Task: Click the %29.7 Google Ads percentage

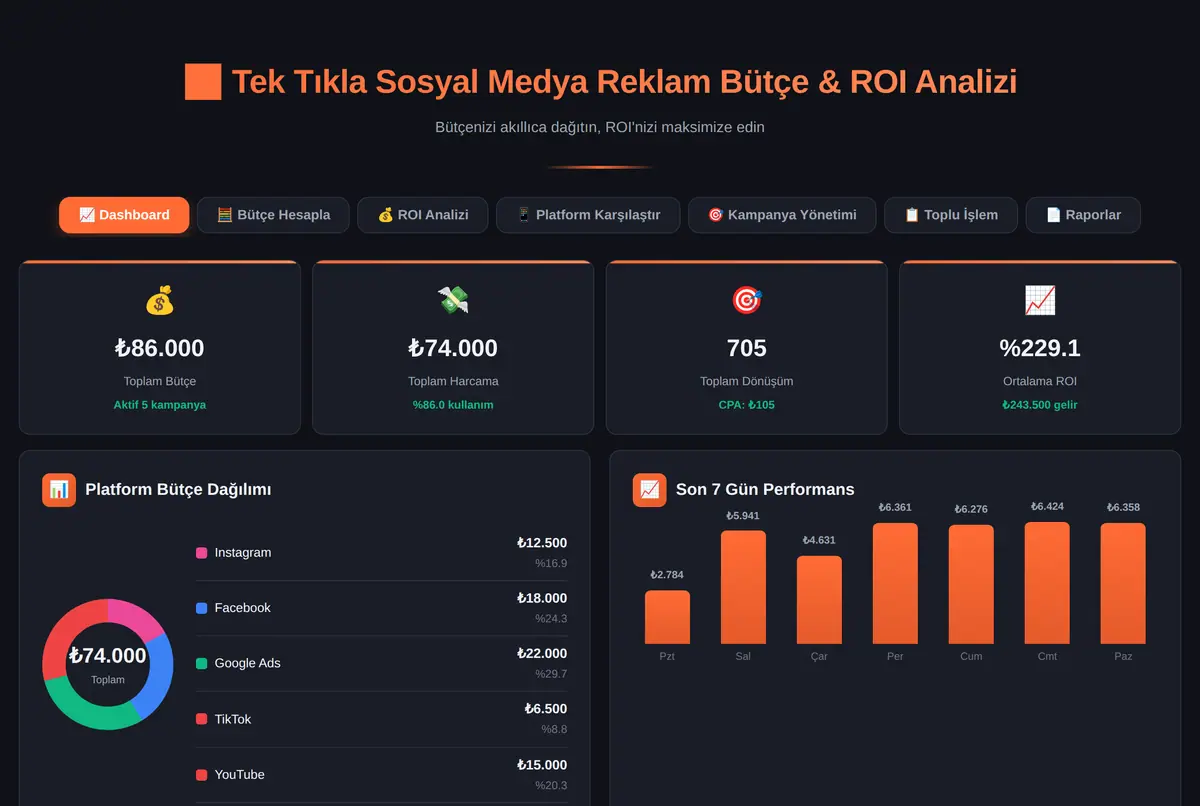Action: coord(551,674)
